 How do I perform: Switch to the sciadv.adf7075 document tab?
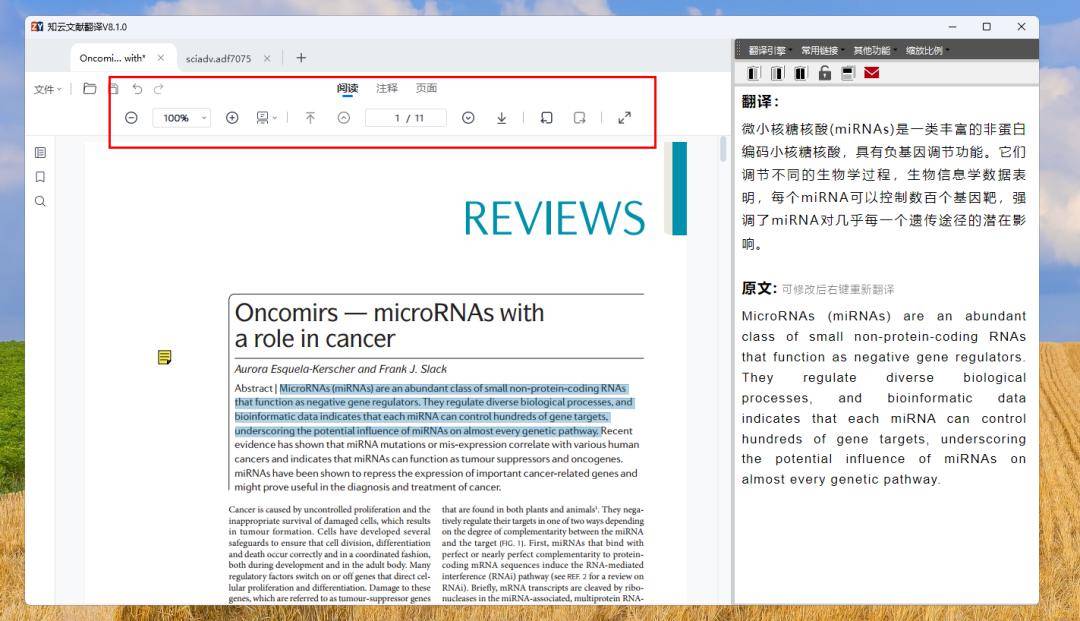219,58
